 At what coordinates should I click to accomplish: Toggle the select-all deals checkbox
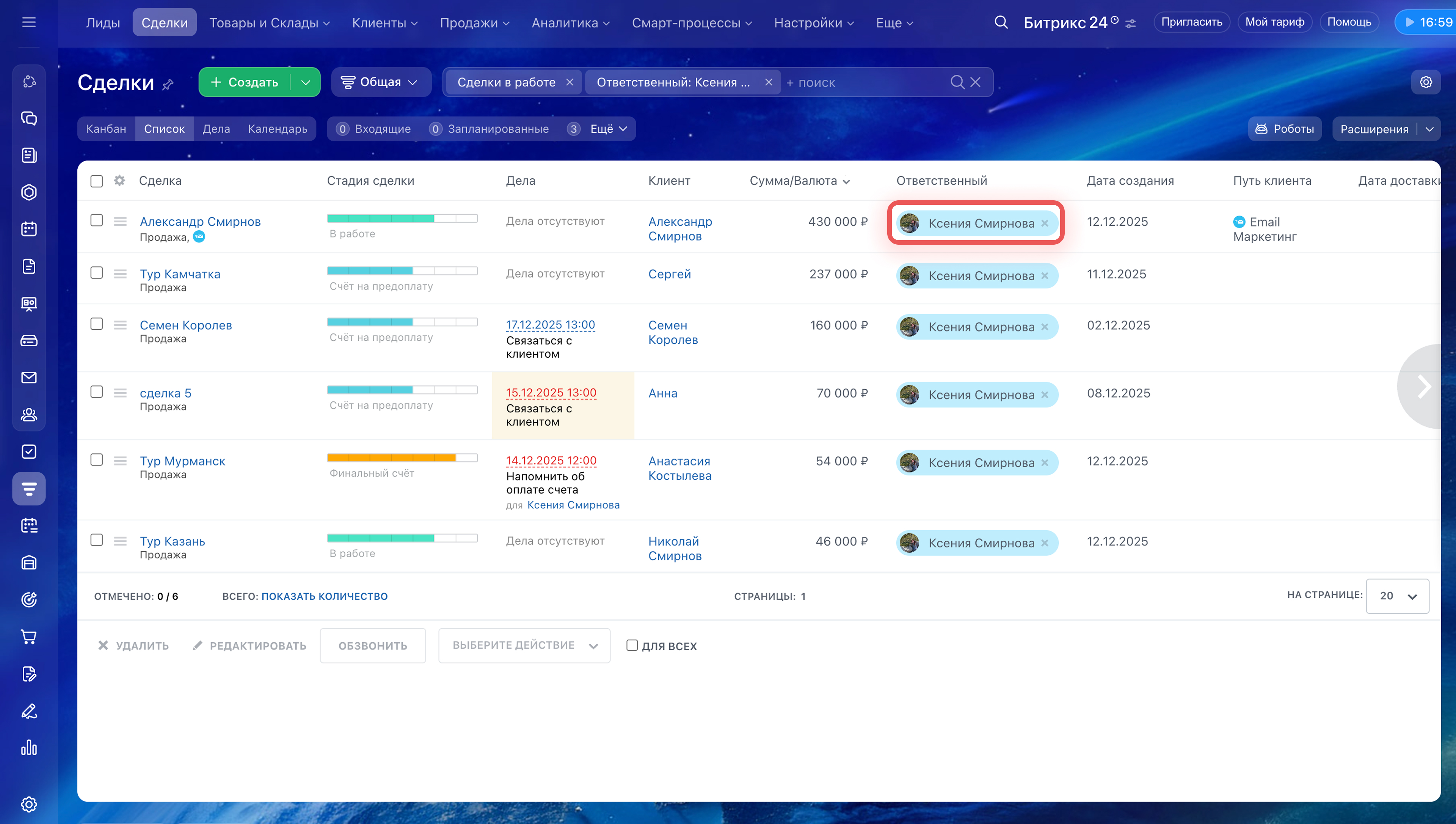point(97,181)
